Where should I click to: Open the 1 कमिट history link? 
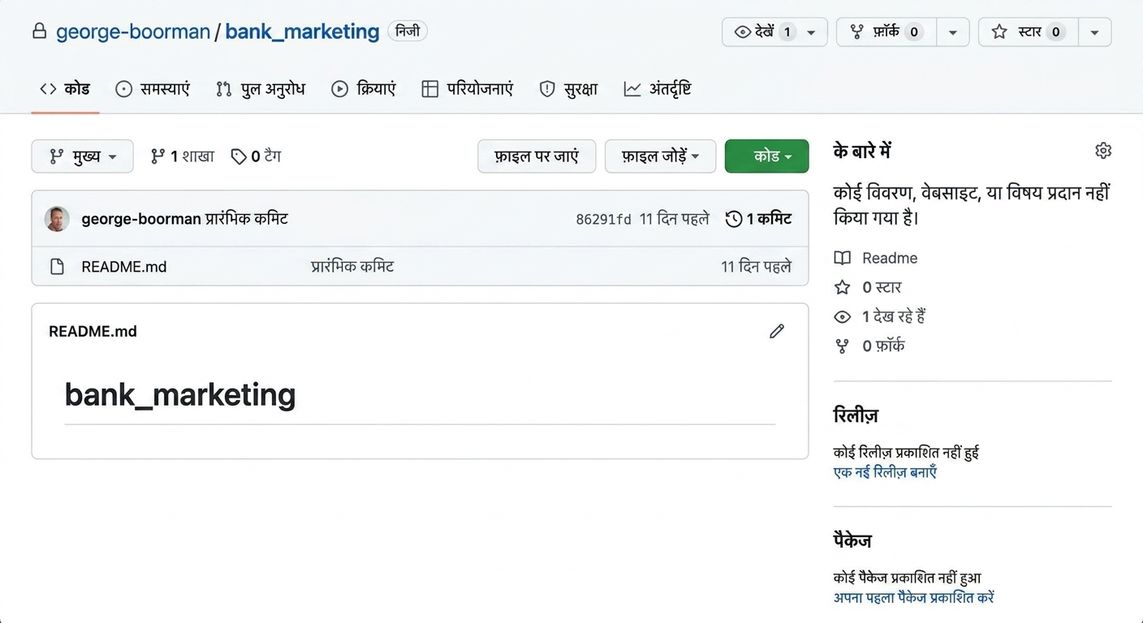[758, 219]
